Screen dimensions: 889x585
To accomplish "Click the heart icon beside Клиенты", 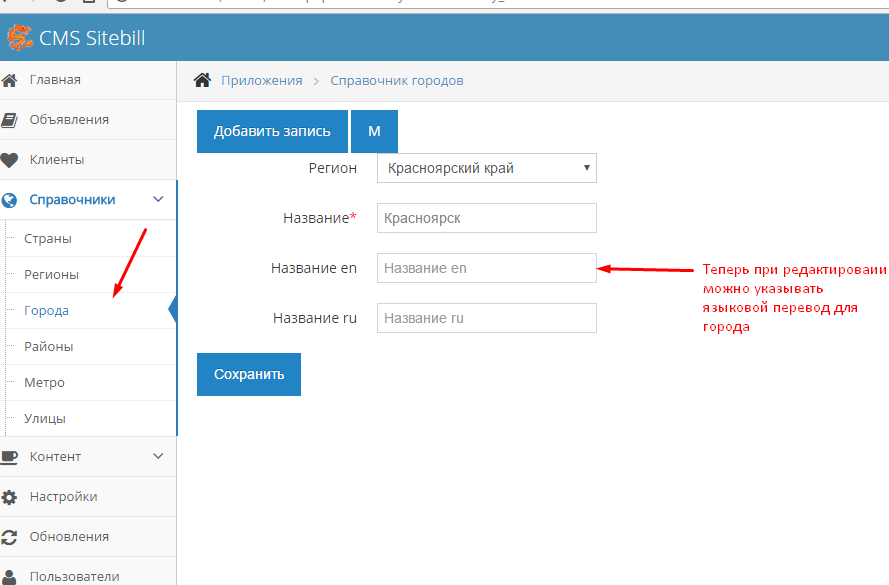I will 10,160.
